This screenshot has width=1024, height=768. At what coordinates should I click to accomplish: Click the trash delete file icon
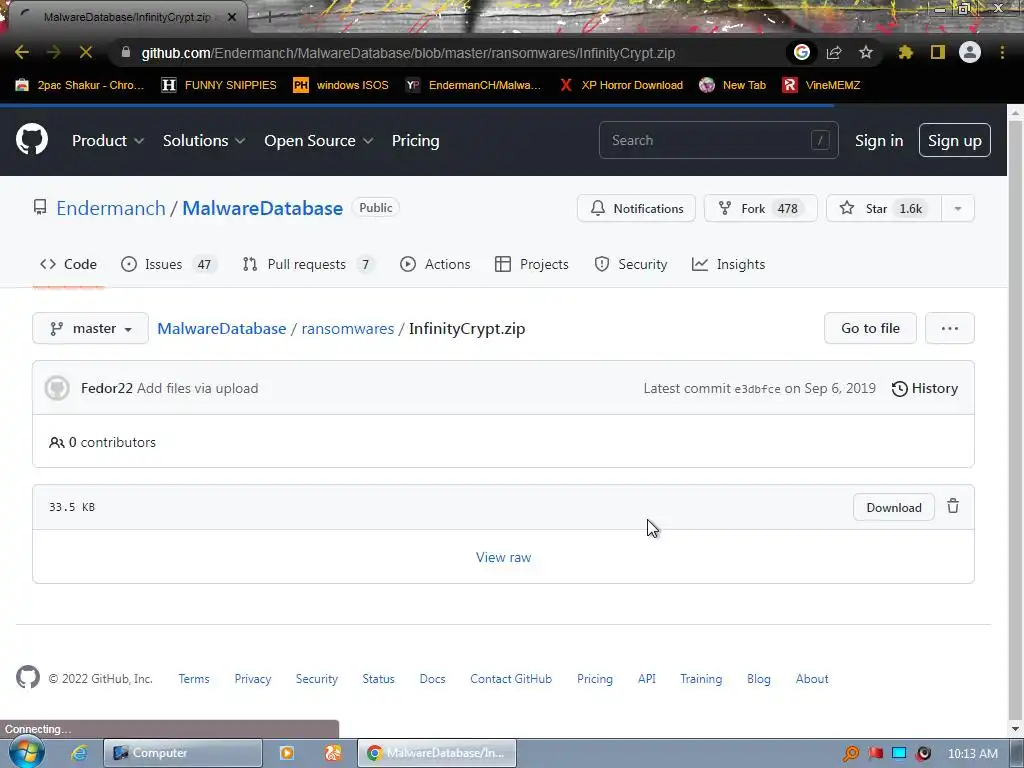click(953, 506)
